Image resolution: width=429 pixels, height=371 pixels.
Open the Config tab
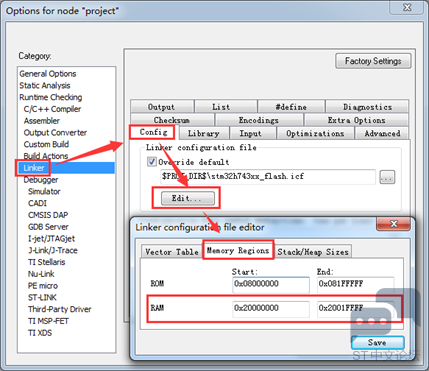[153, 132]
